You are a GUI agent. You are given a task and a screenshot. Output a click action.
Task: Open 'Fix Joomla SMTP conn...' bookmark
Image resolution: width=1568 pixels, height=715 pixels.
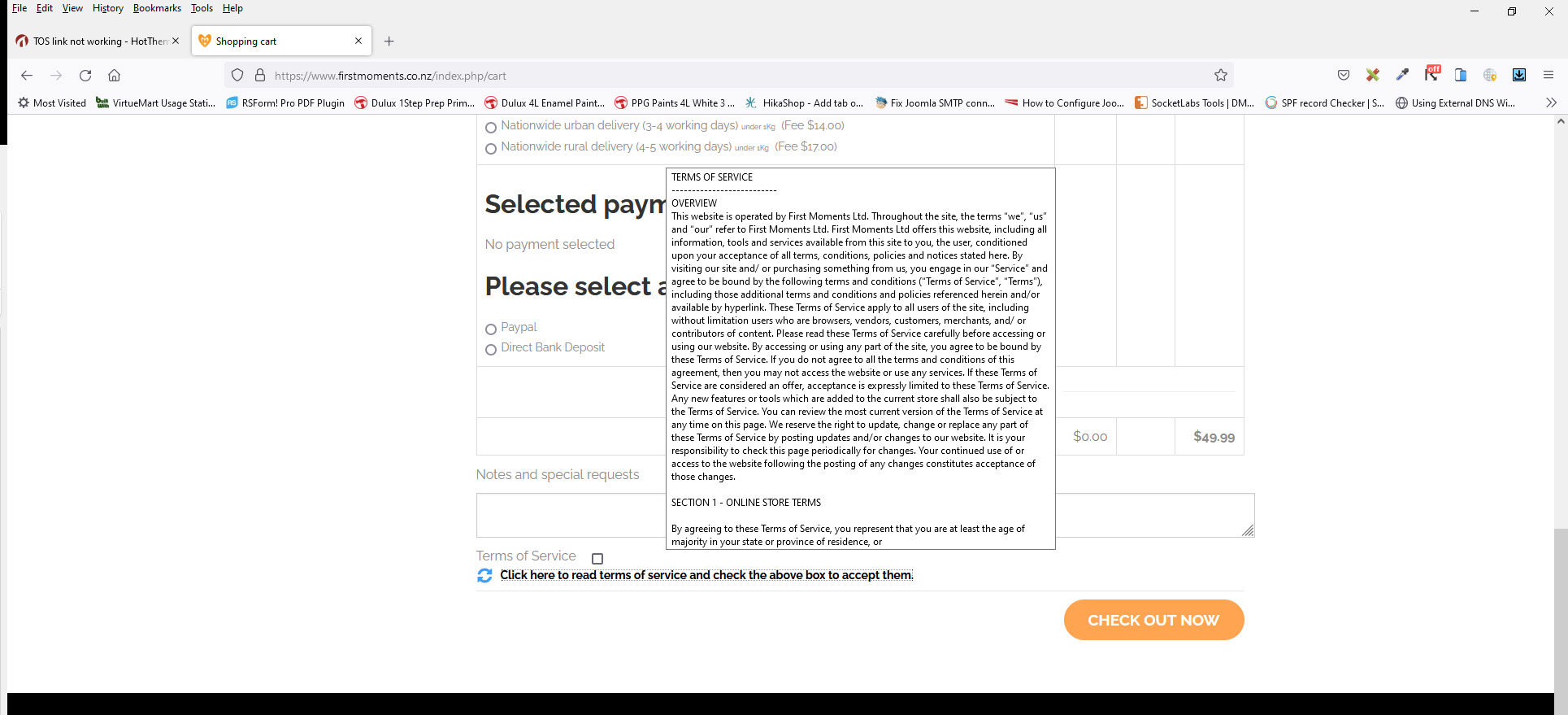tap(935, 103)
